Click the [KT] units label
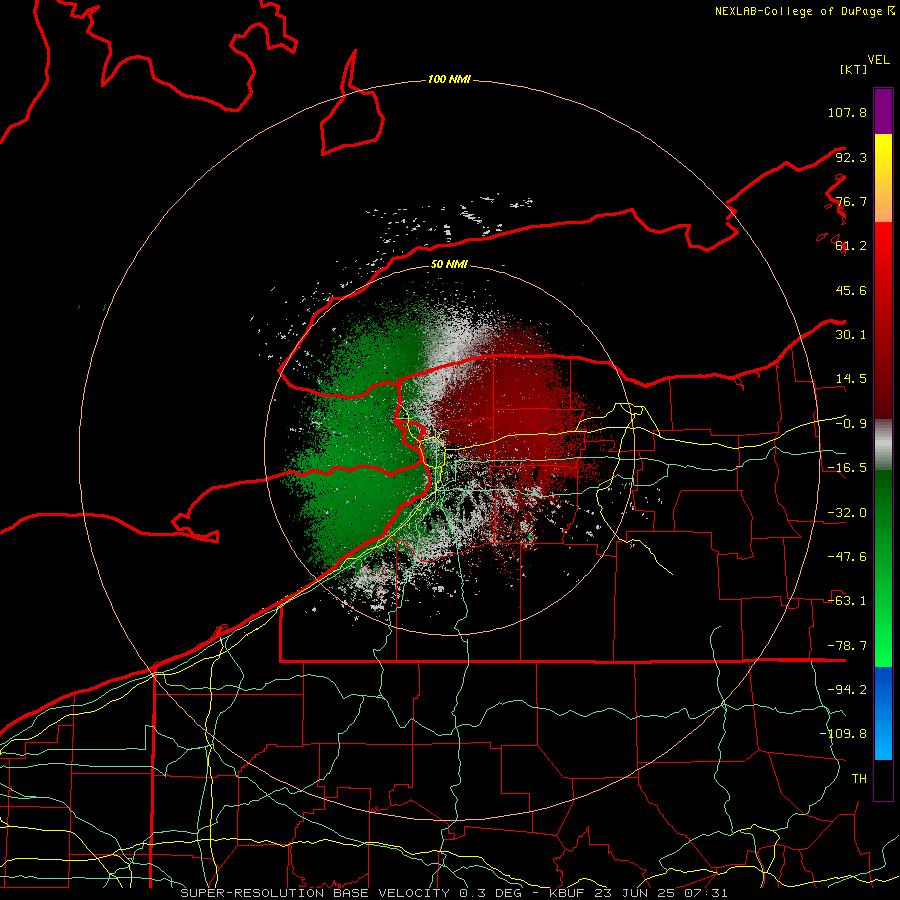 point(853,69)
